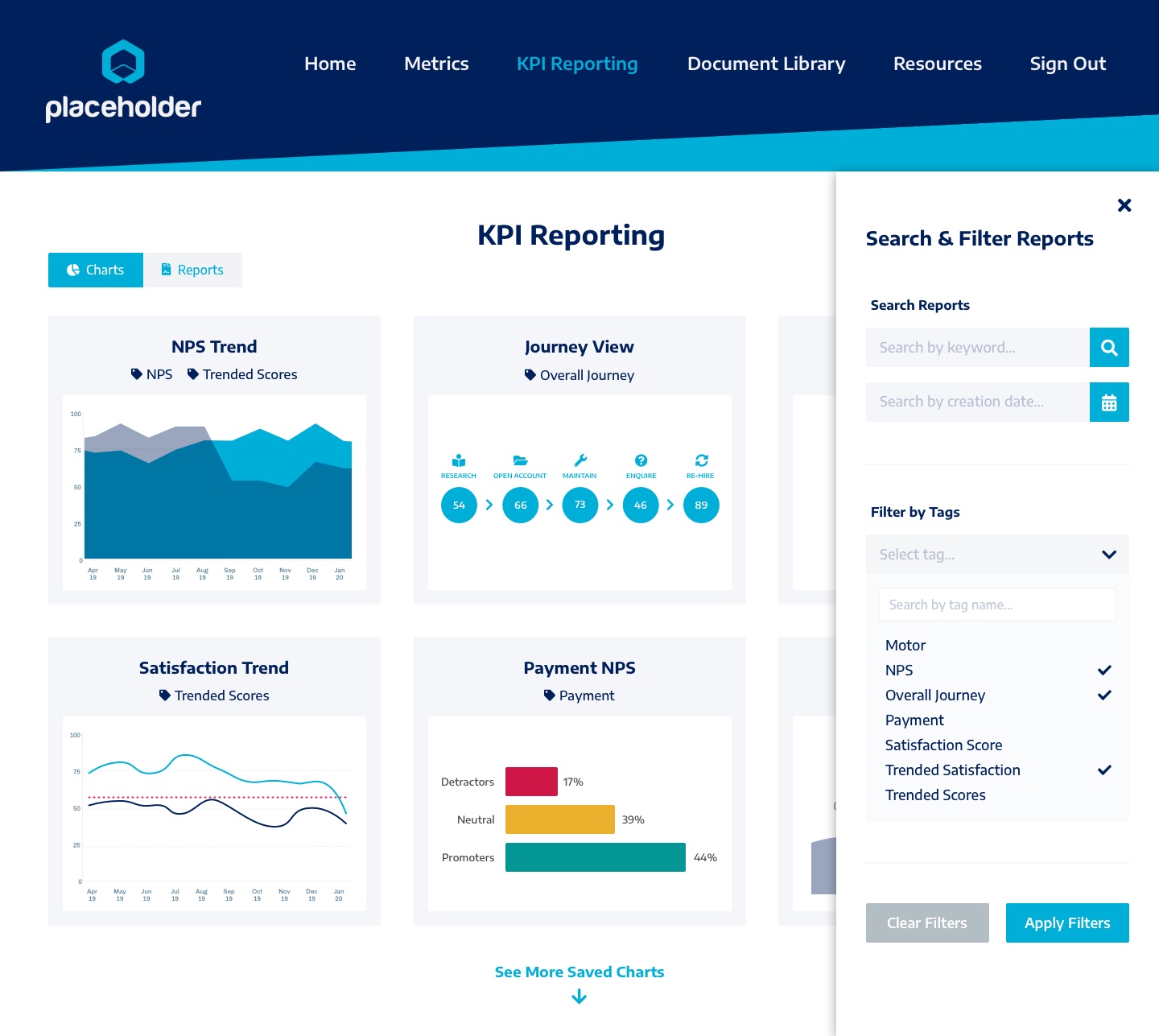The height and width of the screenshot is (1036, 1159).
Task: Click the Enquire question mark icon
Action: (x=641, y=461)
